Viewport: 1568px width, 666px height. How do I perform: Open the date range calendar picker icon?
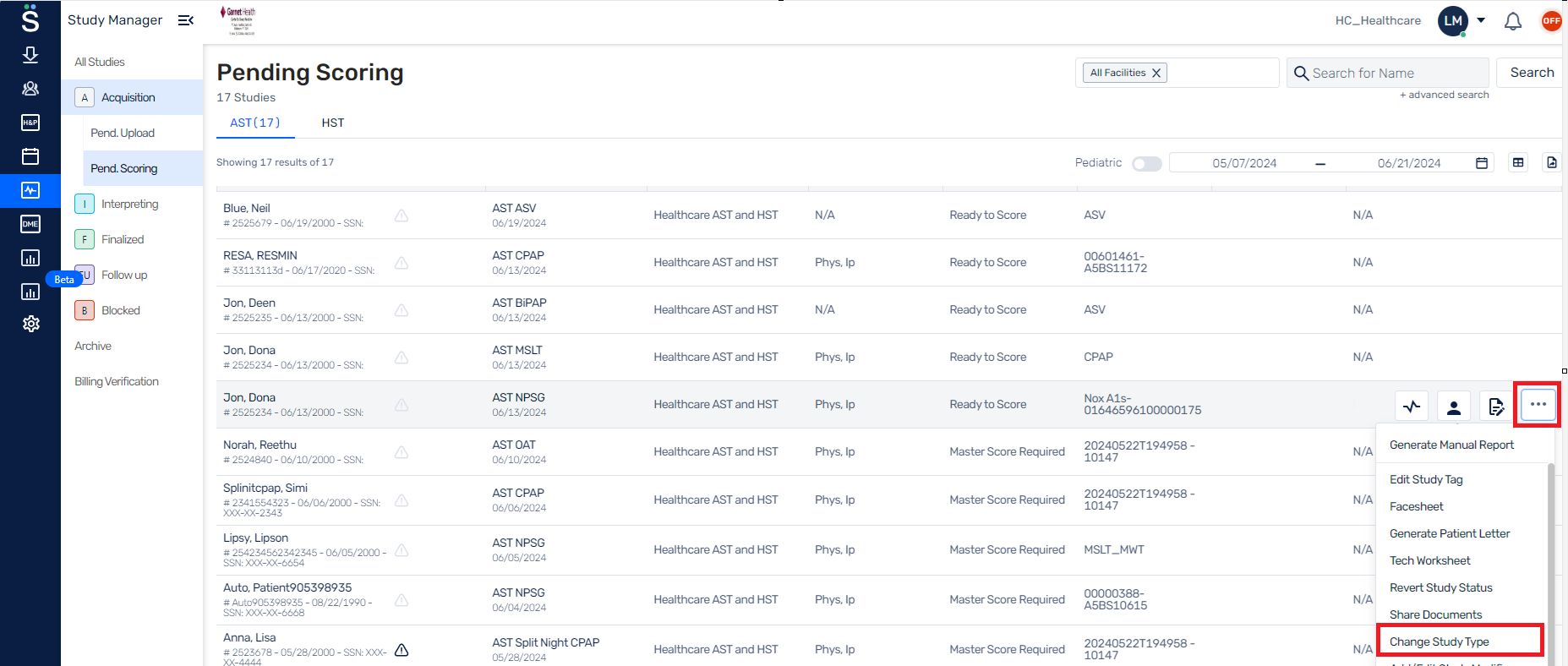pos(1482,163)
